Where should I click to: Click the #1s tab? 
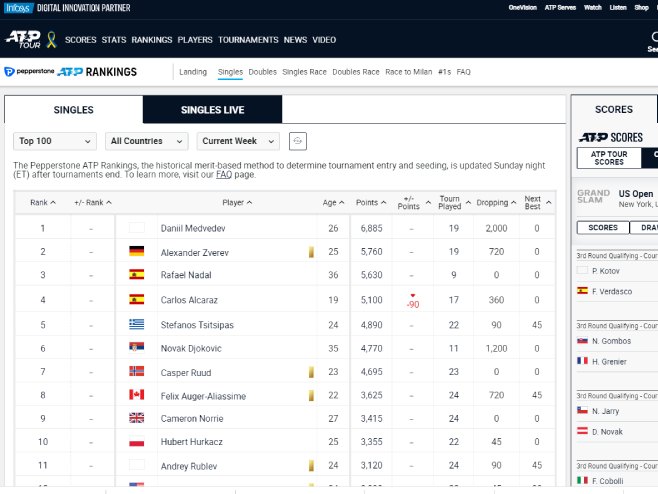tap(444, 72)
